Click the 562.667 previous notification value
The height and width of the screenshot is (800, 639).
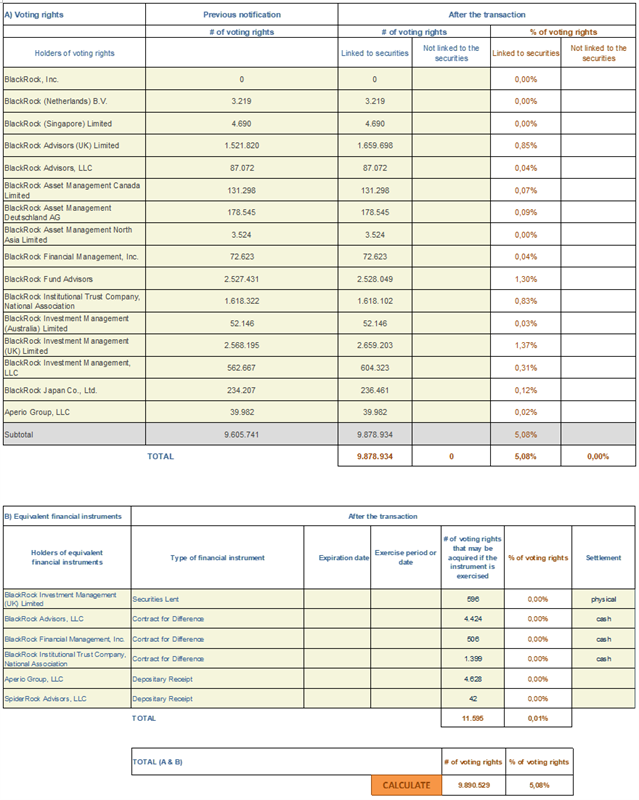tap(241, 368)
